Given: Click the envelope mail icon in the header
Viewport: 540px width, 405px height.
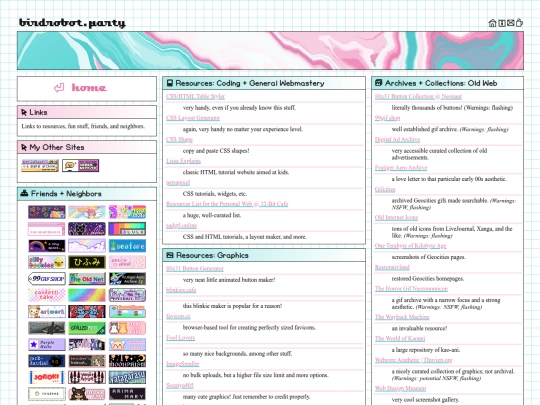Looking at the screenshot, I should (510, 23).
